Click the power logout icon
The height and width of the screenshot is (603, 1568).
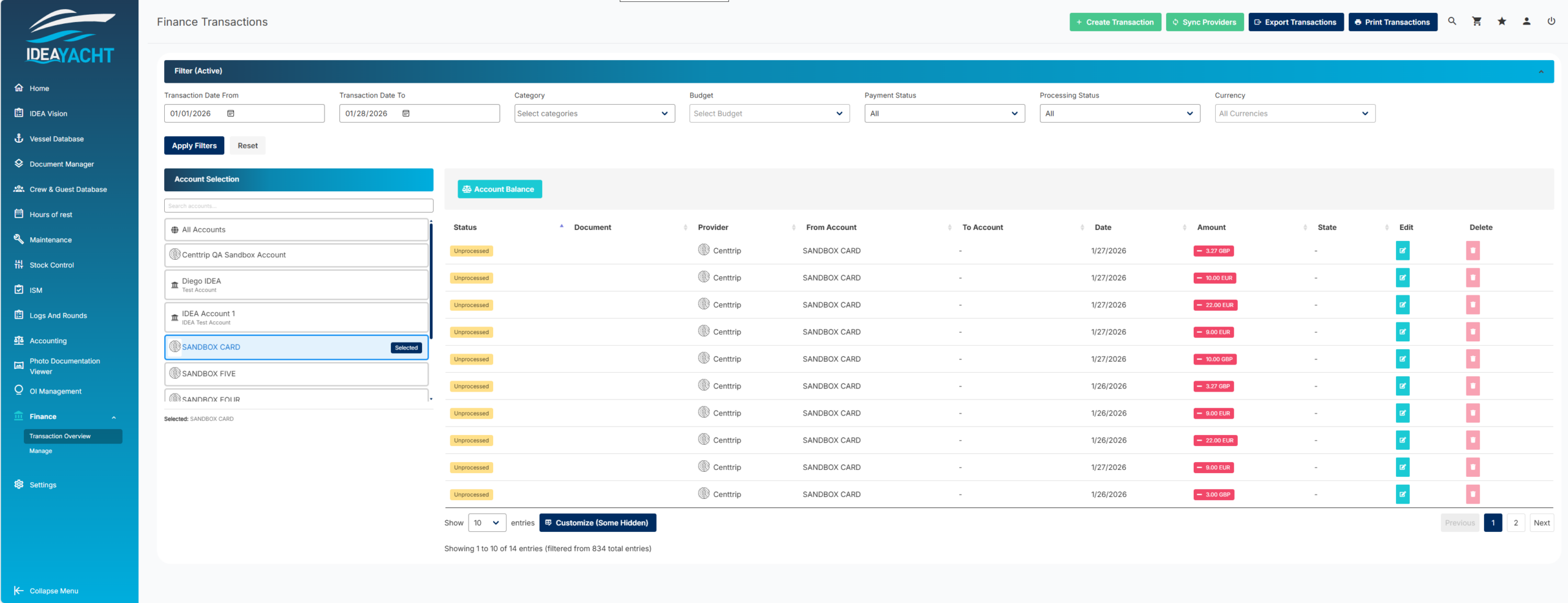(x=1551, y=21)
